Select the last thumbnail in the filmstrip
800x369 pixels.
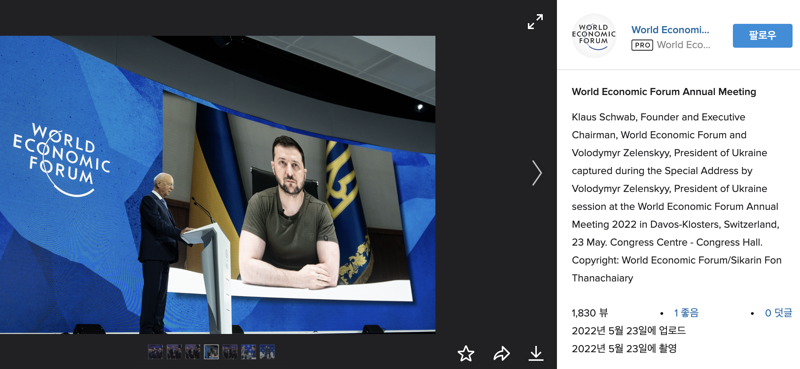(267, 352)
